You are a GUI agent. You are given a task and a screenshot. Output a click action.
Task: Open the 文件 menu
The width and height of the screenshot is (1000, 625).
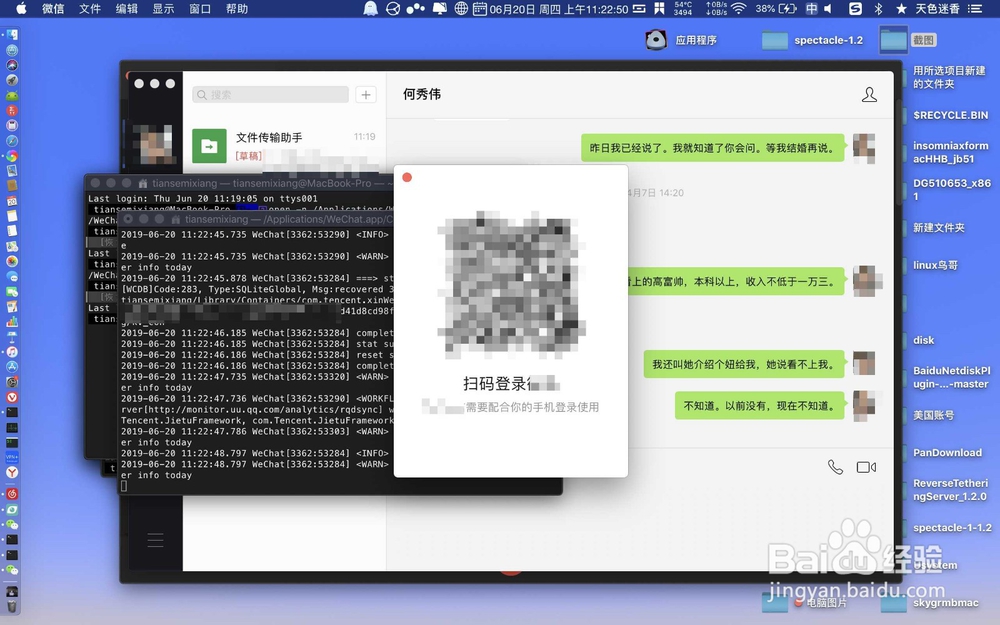coord(90,8)
